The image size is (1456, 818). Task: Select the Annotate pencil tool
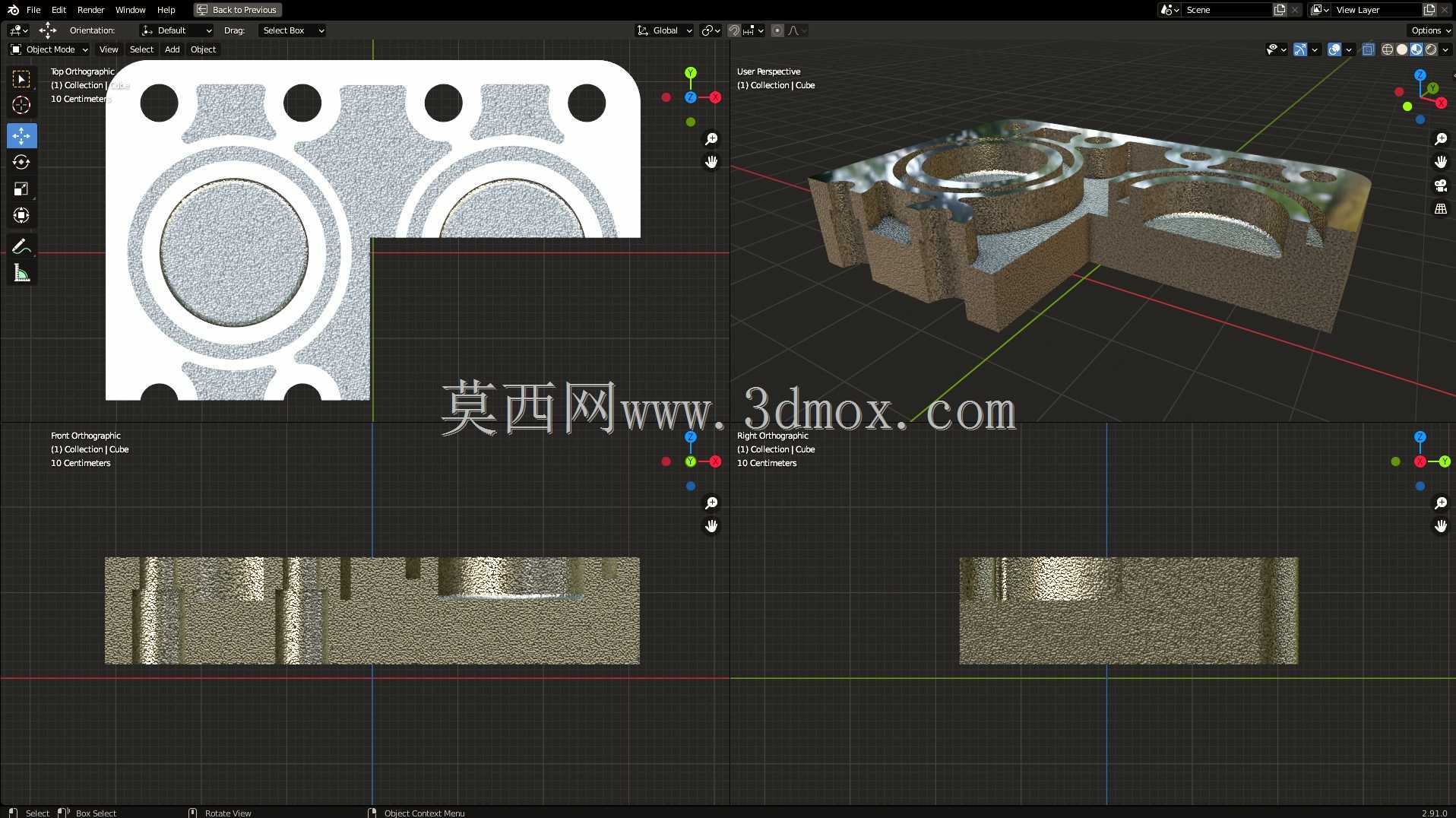click(x=21, y=246)
